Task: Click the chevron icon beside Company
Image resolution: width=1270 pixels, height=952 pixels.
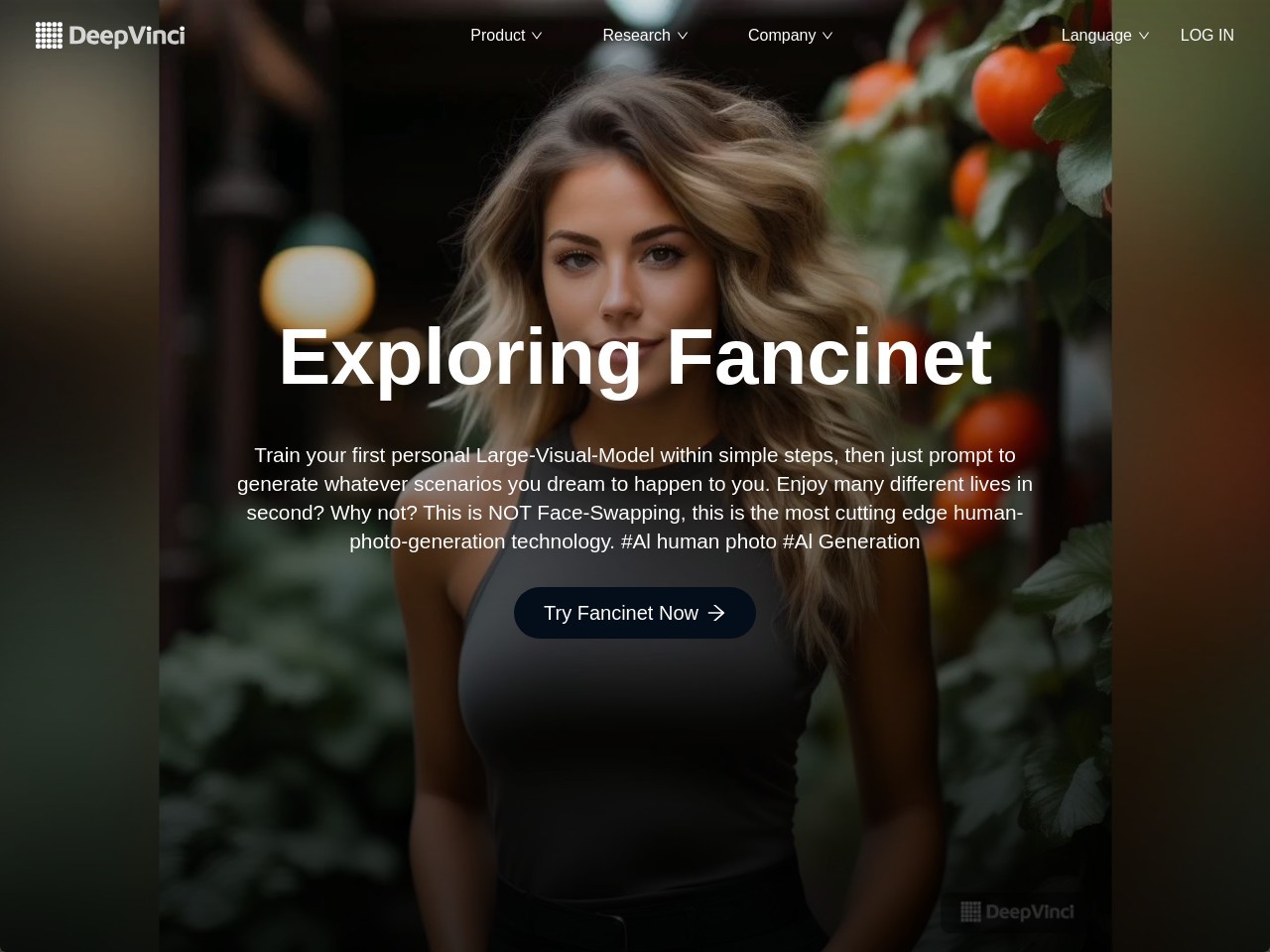Action: pyautogui.click(x=827, y=36)
